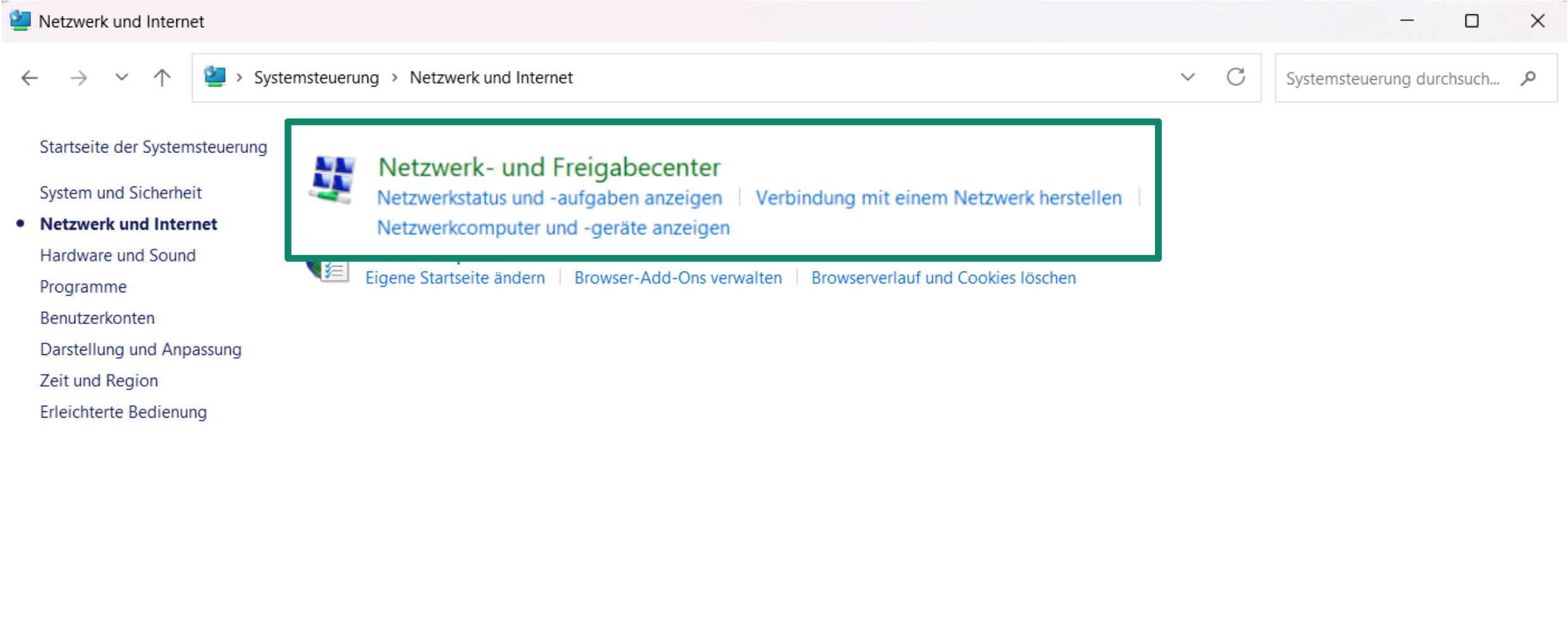This screenshot has height=622, width=1568.
Task: Select Netzwerk und Internet in the sidebar
Action: pos(128,223)
